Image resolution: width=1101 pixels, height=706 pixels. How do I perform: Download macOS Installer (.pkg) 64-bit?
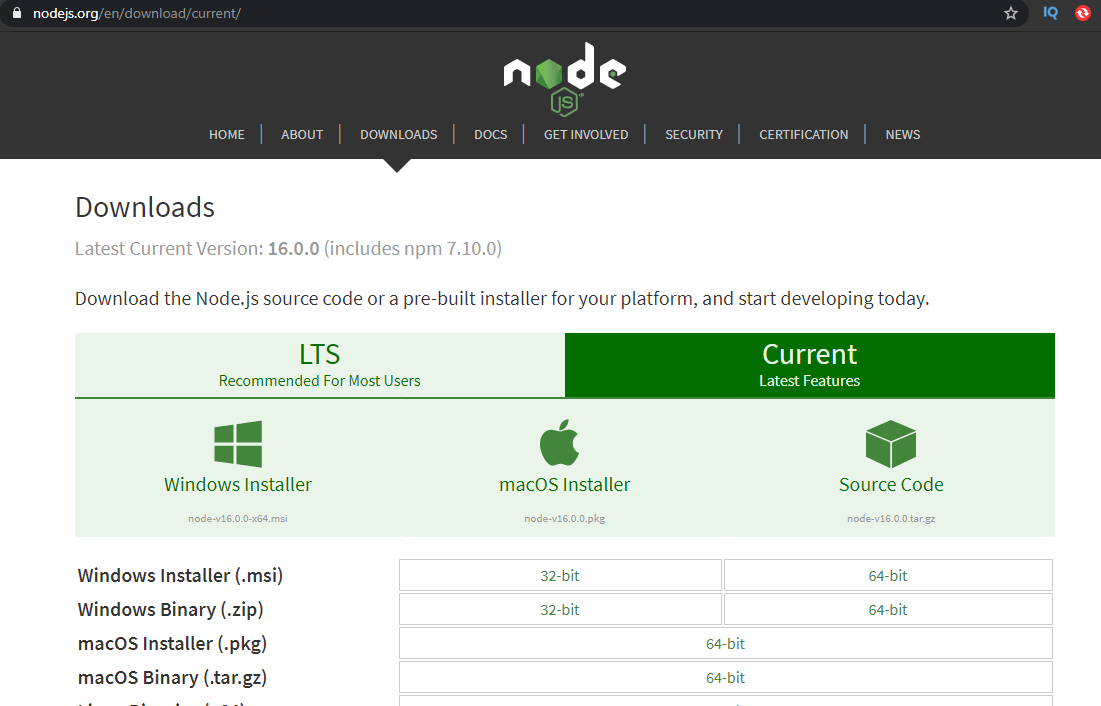pos(725,643)
